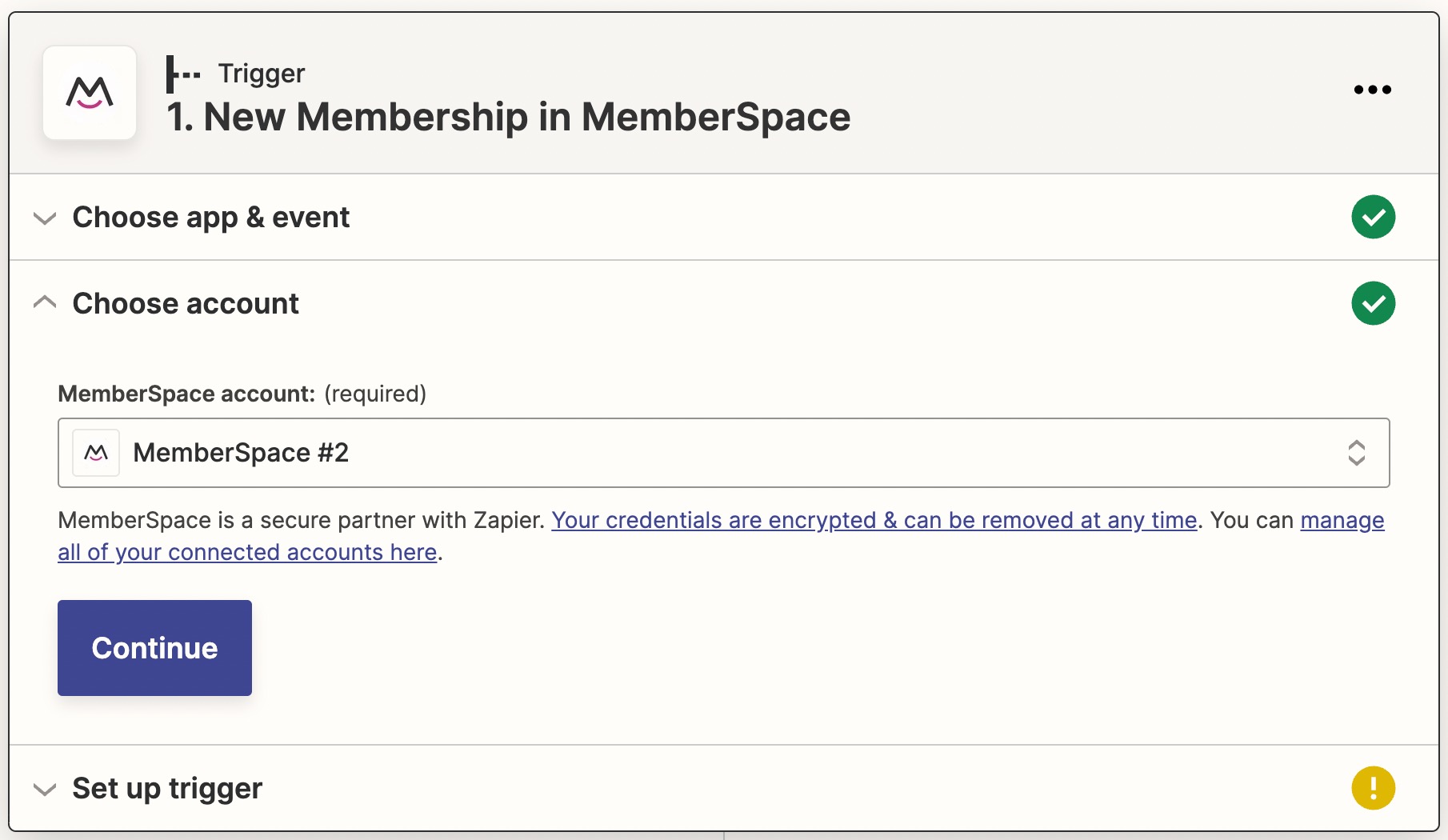Screen dimensions: 1448x840
Task: Click the MemberSpace app icon
Action: [90, 93]
